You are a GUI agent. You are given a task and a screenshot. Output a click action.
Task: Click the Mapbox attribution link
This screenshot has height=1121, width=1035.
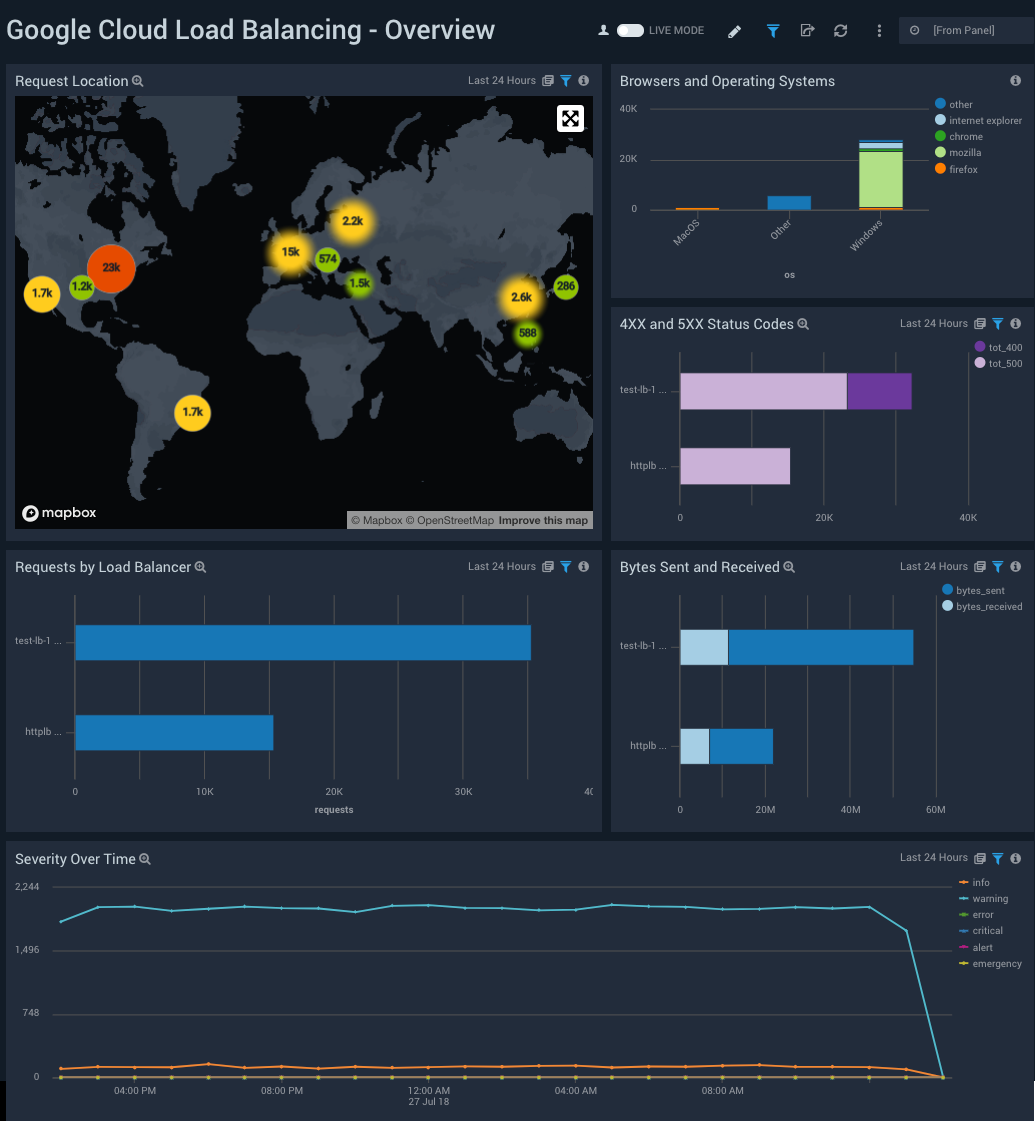[59, 513]
